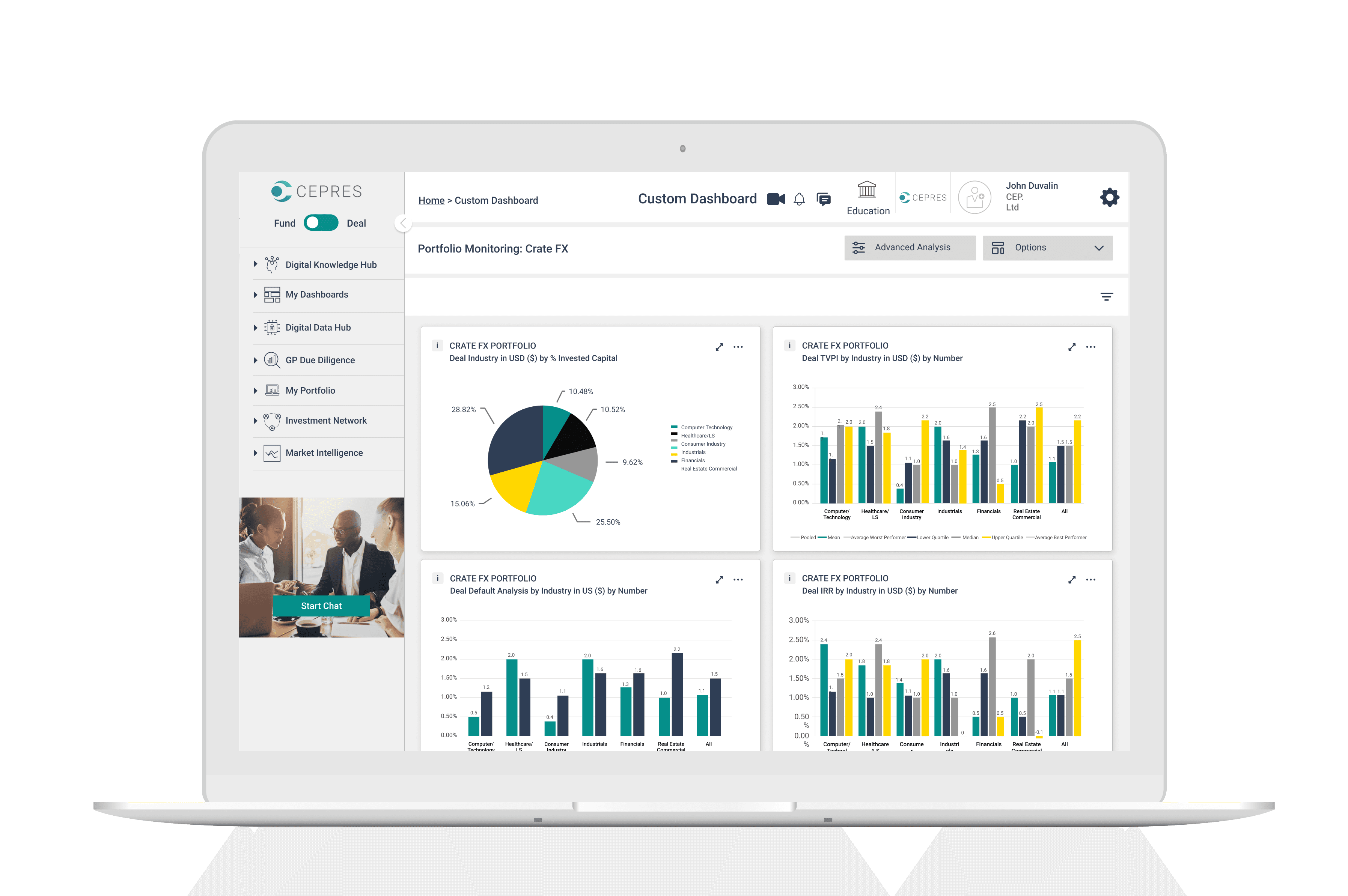The width and height of the screenshot is (1348, 896).
Task: Click info icon on Default Analysis chart
Action: pyautogui.click(x=437, y=578)
